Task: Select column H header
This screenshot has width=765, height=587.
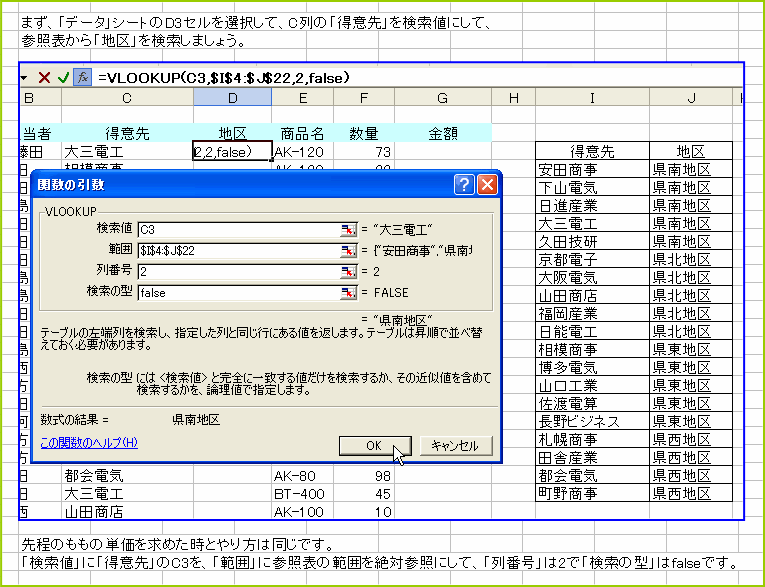Action: [x=513, y=98]
